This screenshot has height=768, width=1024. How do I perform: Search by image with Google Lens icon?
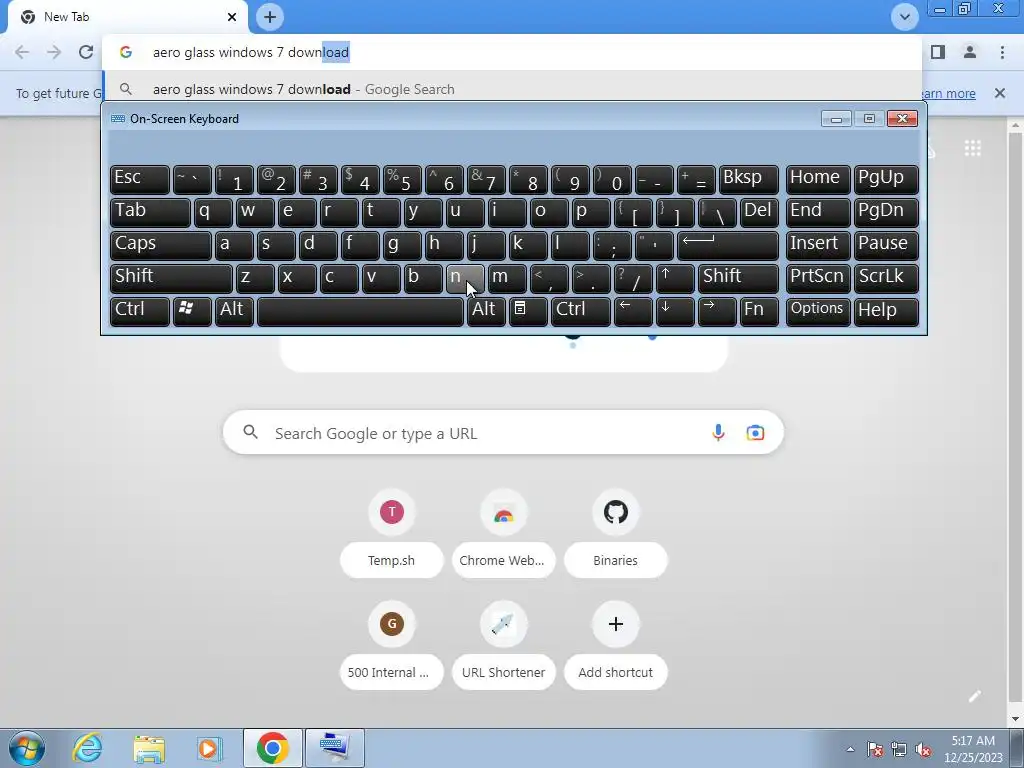(x=755, y=432)
